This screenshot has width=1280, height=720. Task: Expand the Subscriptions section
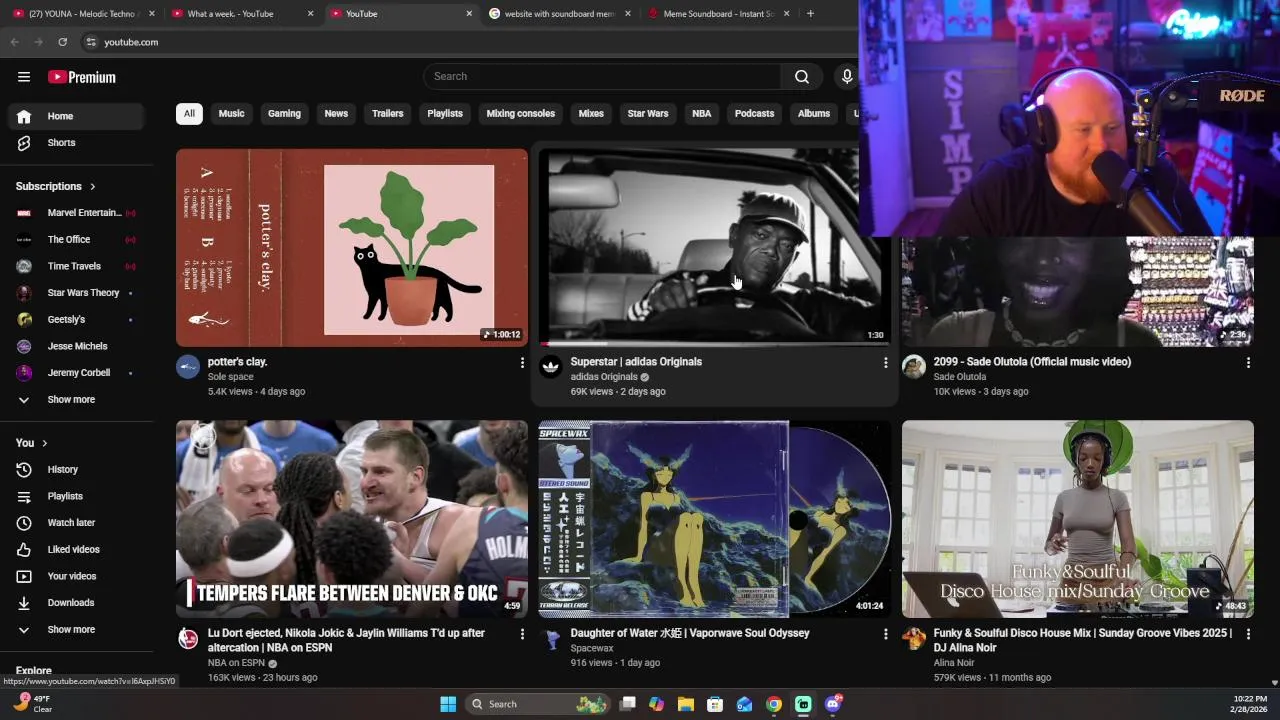tap(56, 186)
